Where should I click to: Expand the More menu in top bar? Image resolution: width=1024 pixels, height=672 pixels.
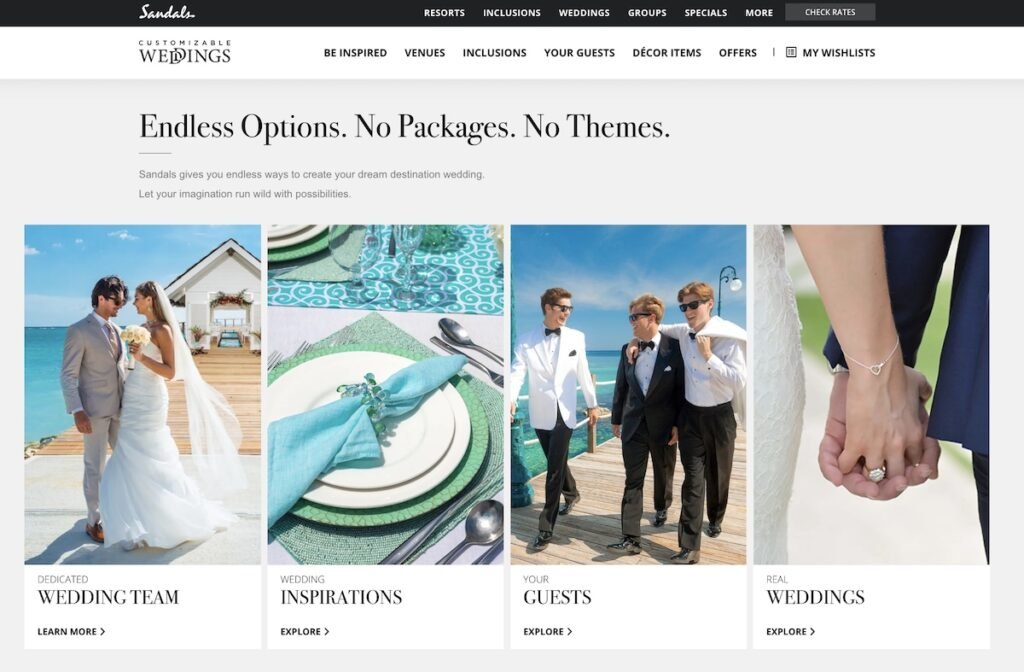(759, 12)
